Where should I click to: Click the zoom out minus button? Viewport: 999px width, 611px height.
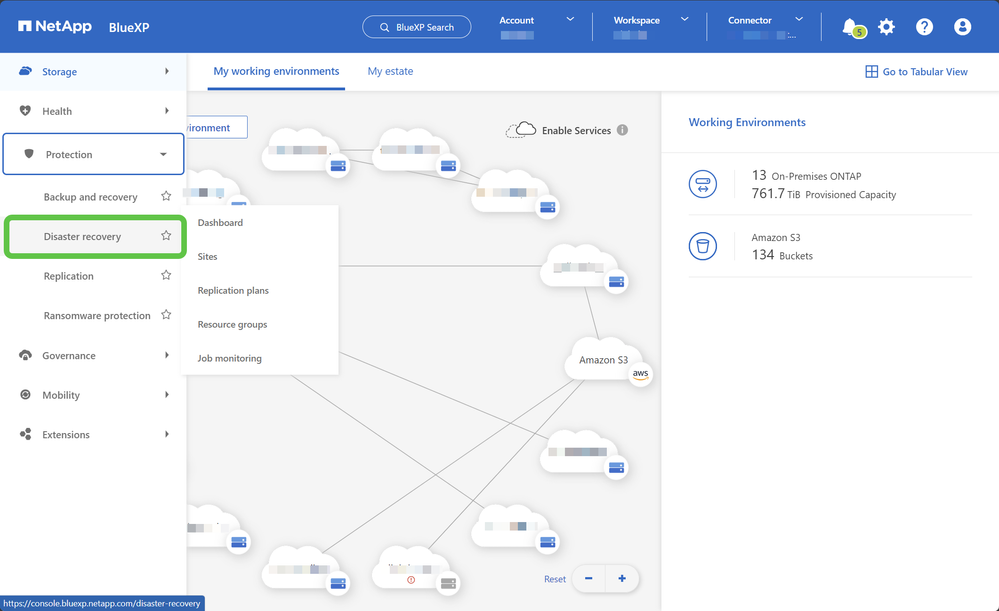click(x=589, y=579)
